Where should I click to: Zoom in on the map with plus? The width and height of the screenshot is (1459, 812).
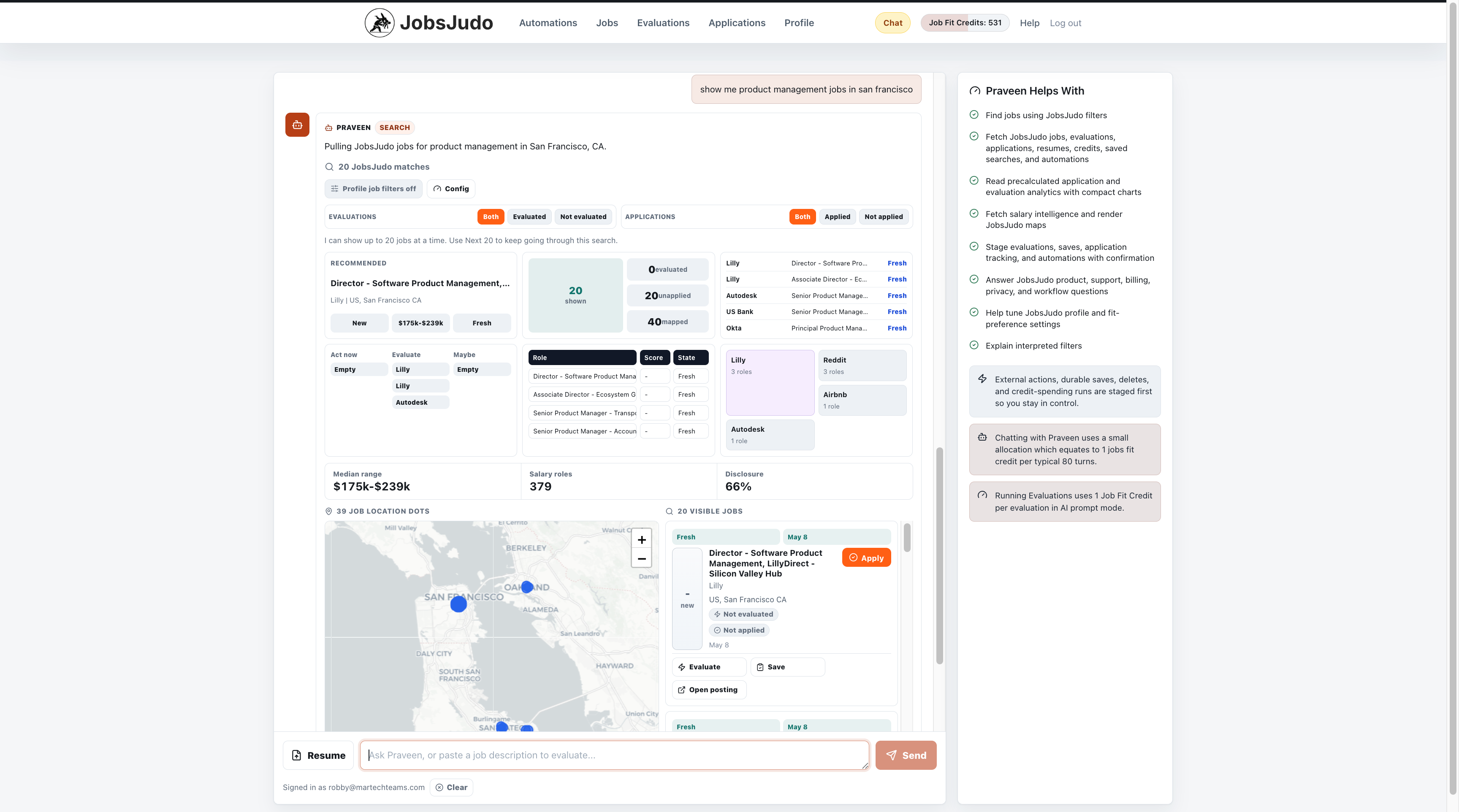[642, 540]
